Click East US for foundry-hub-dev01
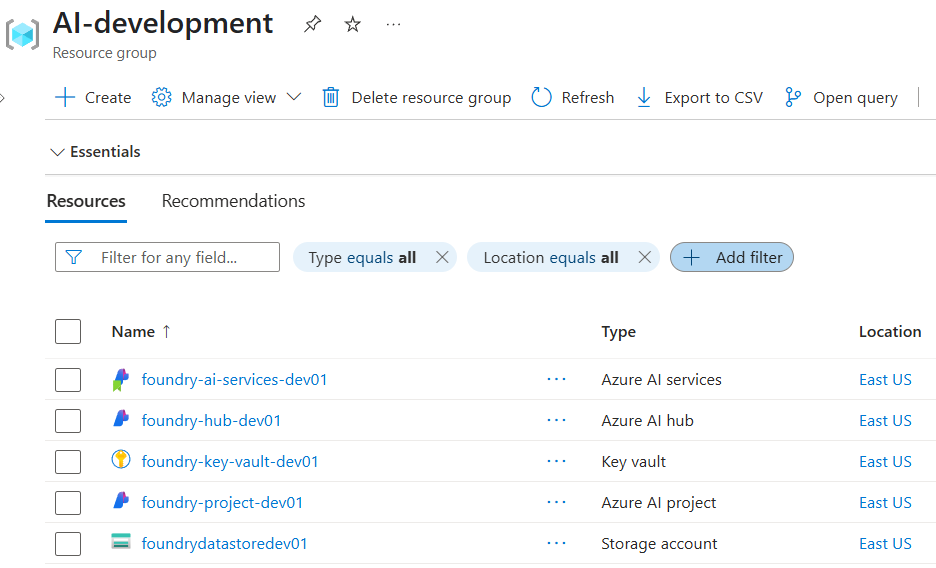Screen dimensions: 936x568 point(885,421)
